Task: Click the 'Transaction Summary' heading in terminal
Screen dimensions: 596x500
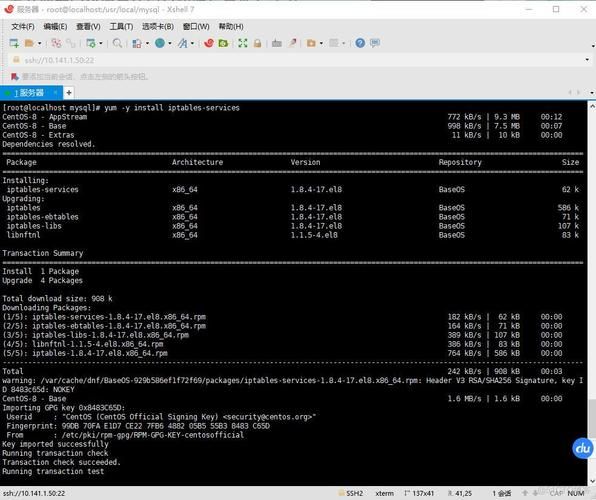Action: pos(43,253)
